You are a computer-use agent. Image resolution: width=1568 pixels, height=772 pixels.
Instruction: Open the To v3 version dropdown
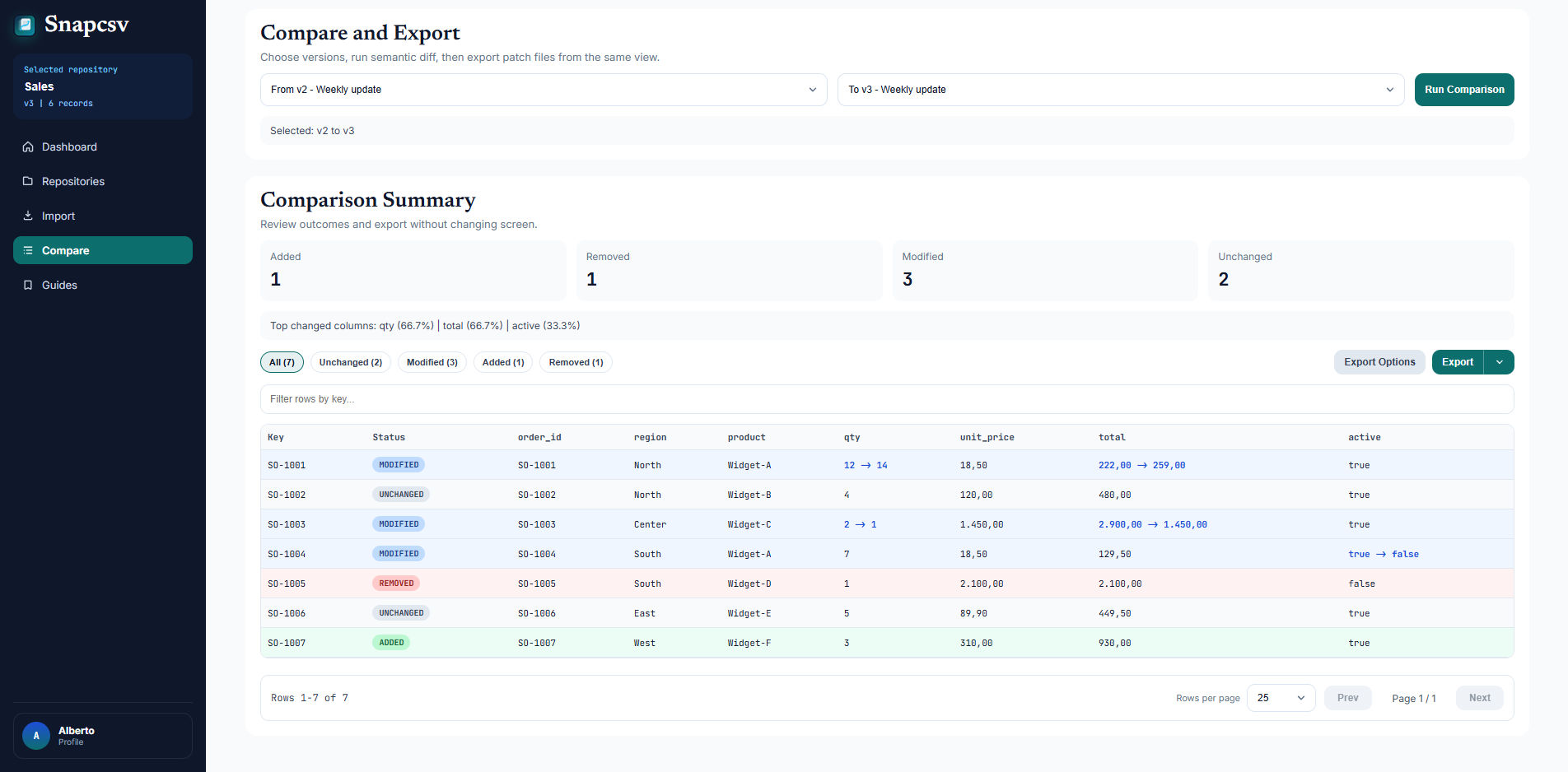pyautogui.click(x=1121, y=90)
